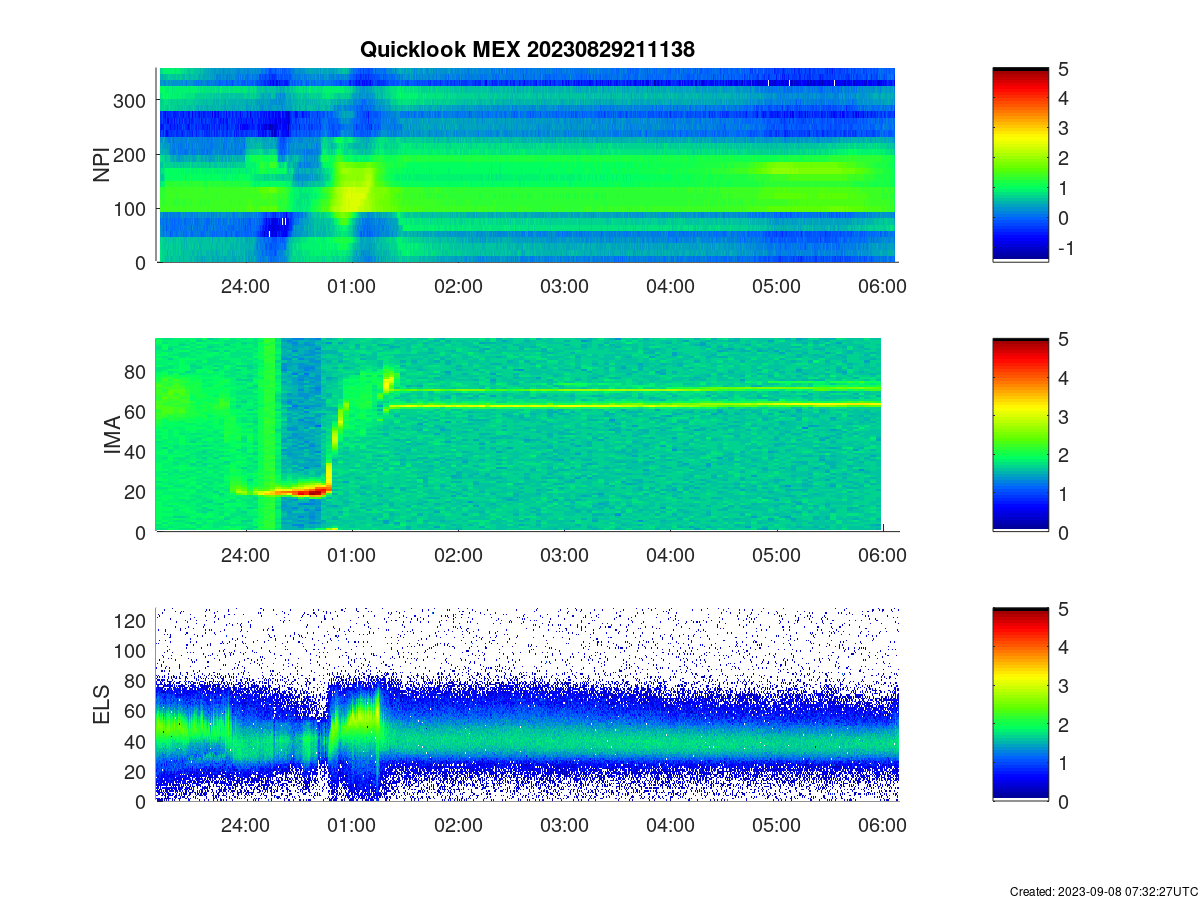
Task: Click the '60' tick on ELS axis
Action: tap(137, 712)
